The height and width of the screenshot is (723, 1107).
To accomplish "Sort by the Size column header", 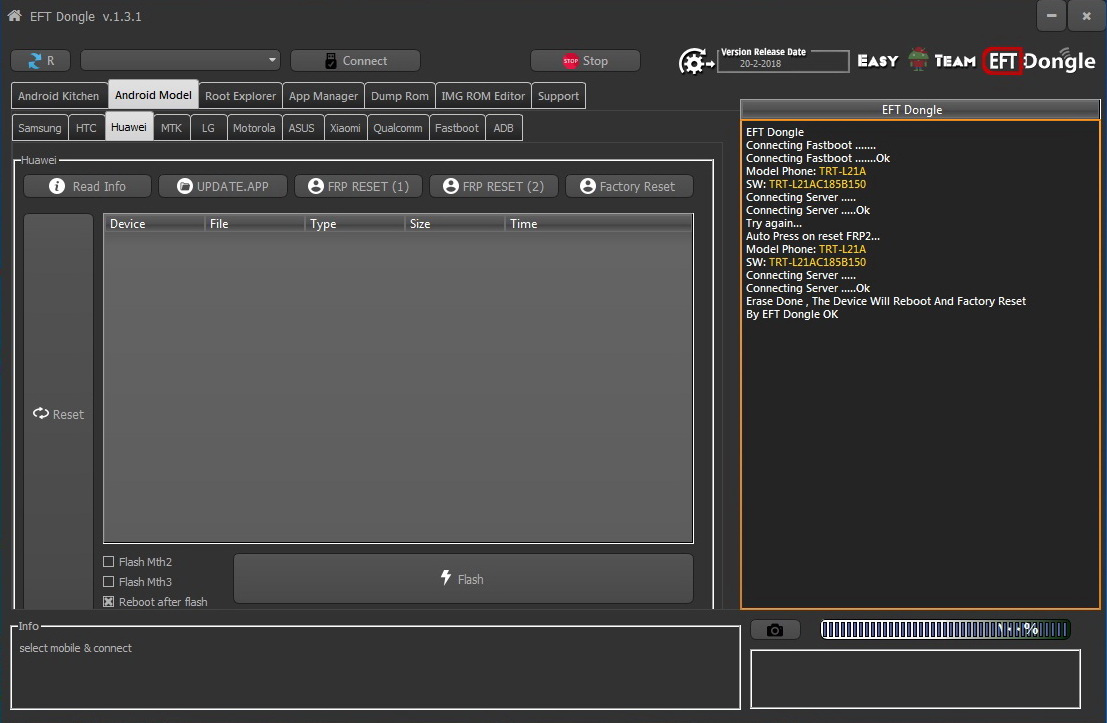I will tap(455, 224).
